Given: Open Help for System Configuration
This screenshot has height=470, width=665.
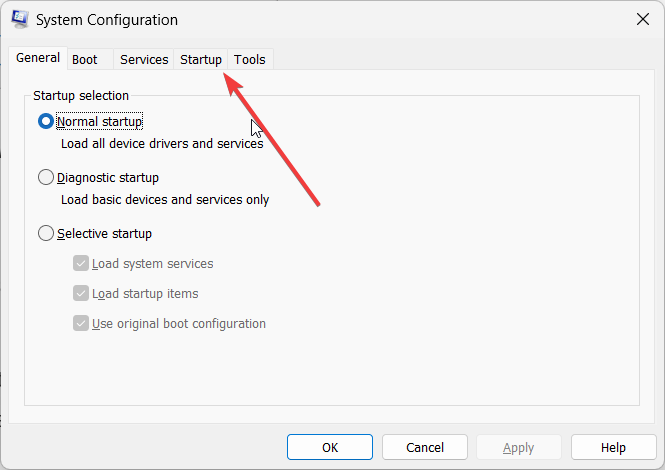Looking at the screenshot, I should click(613, 448).
